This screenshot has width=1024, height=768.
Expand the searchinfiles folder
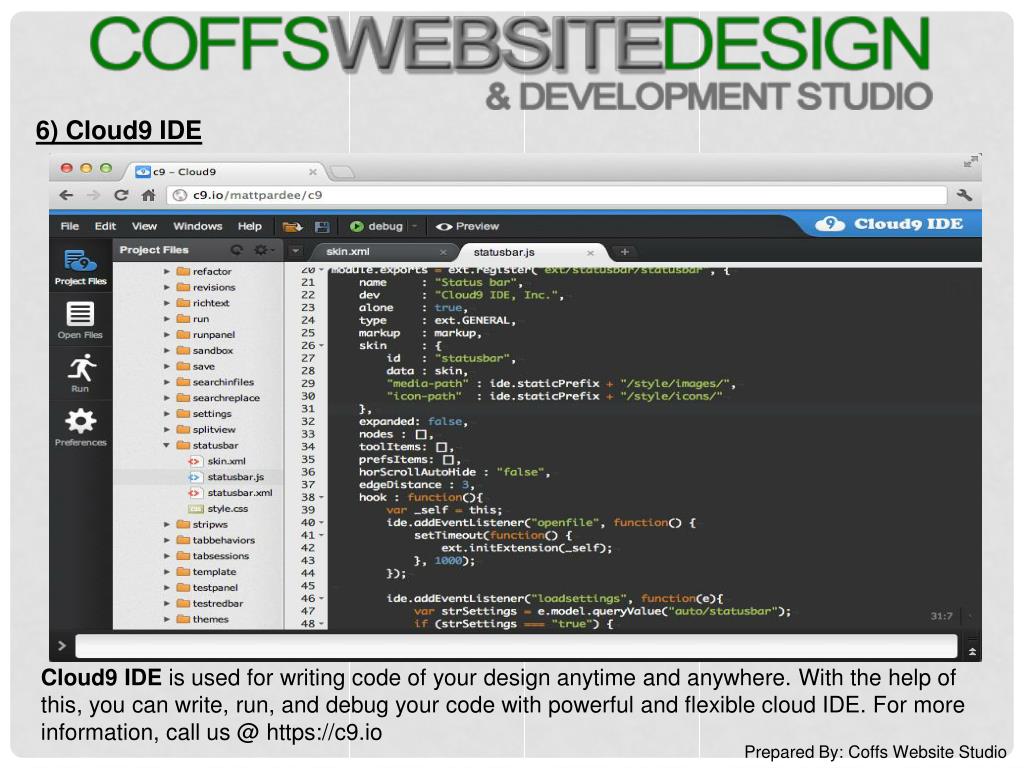pos(167,382)
